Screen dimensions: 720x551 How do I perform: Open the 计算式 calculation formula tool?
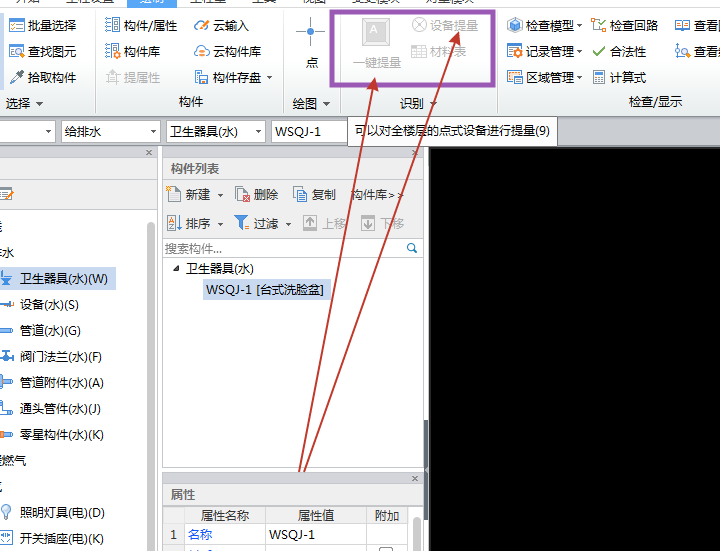(x=619, y=77)
